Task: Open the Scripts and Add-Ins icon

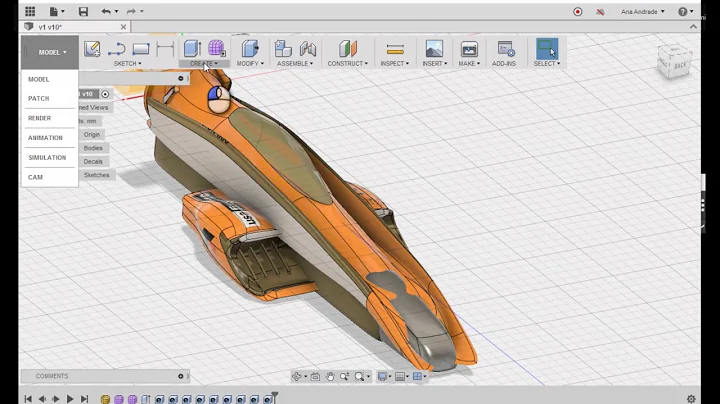Action: (x=506, y=49)
